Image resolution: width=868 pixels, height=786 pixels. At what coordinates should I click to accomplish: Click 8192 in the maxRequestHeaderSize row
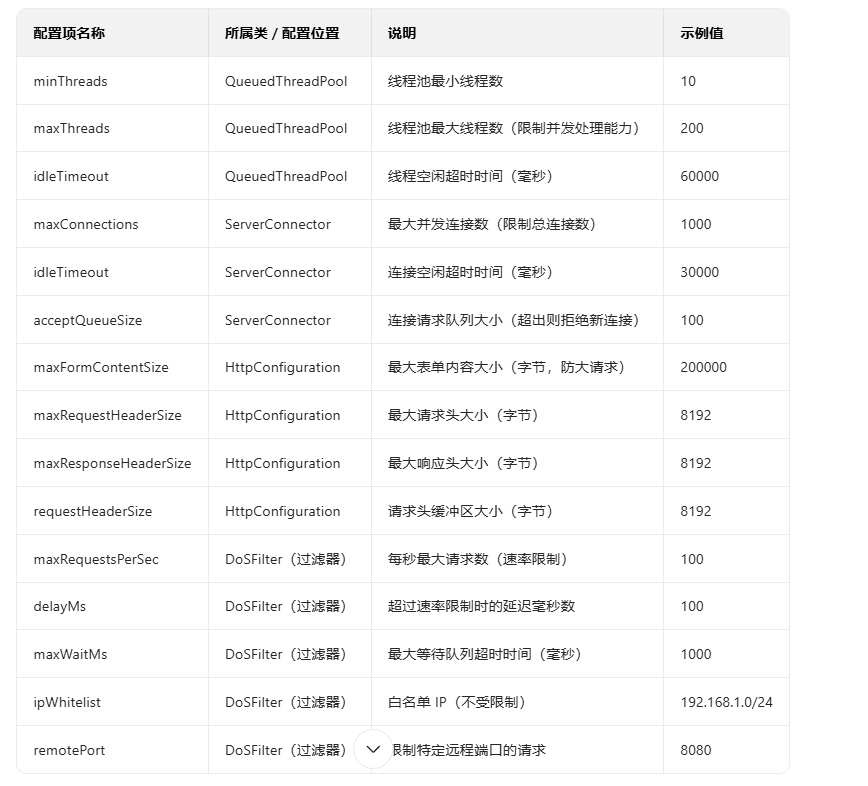point(696,416)
